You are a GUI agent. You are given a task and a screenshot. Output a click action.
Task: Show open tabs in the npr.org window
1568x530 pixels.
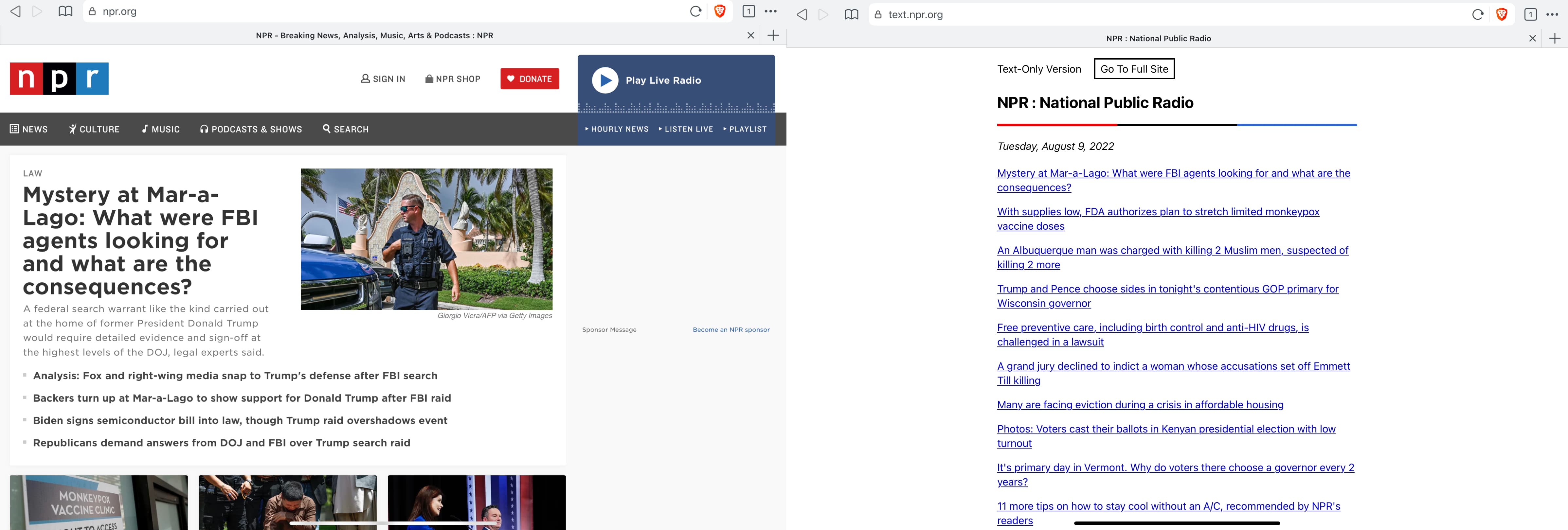[749, 11]
